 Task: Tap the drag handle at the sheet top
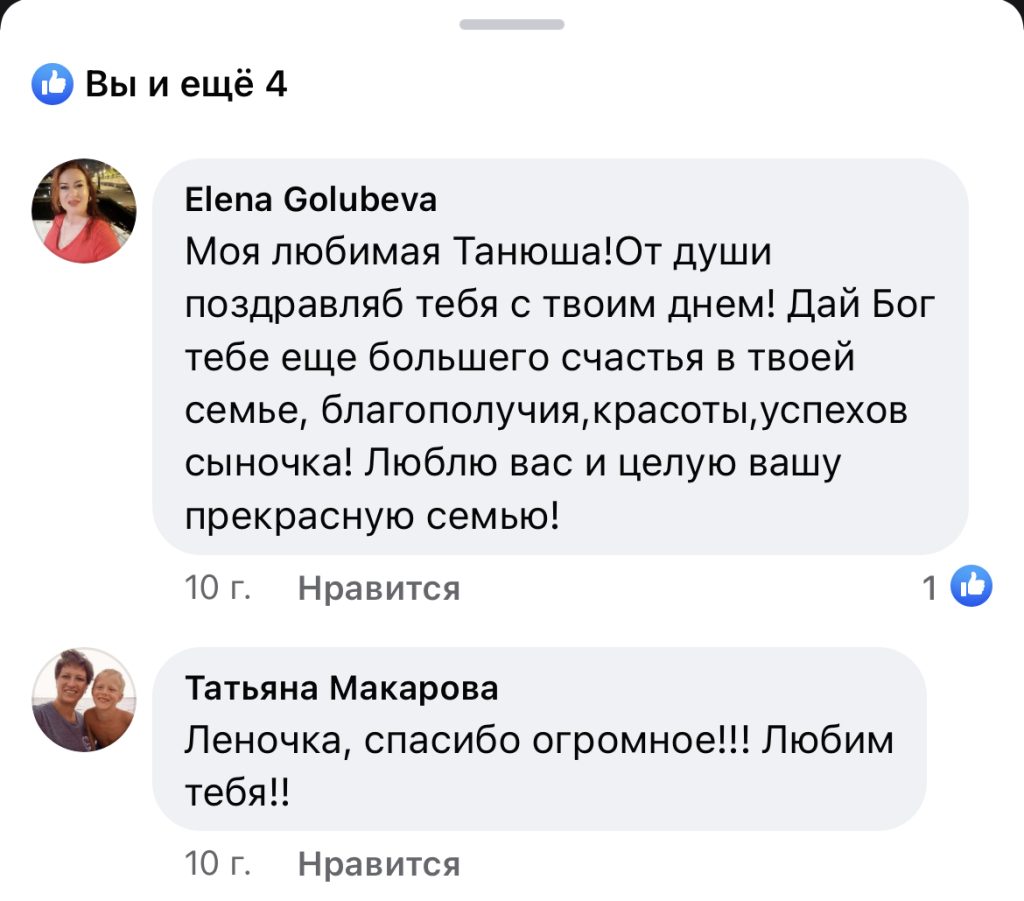pyautogui.click(x=512, y=24)
